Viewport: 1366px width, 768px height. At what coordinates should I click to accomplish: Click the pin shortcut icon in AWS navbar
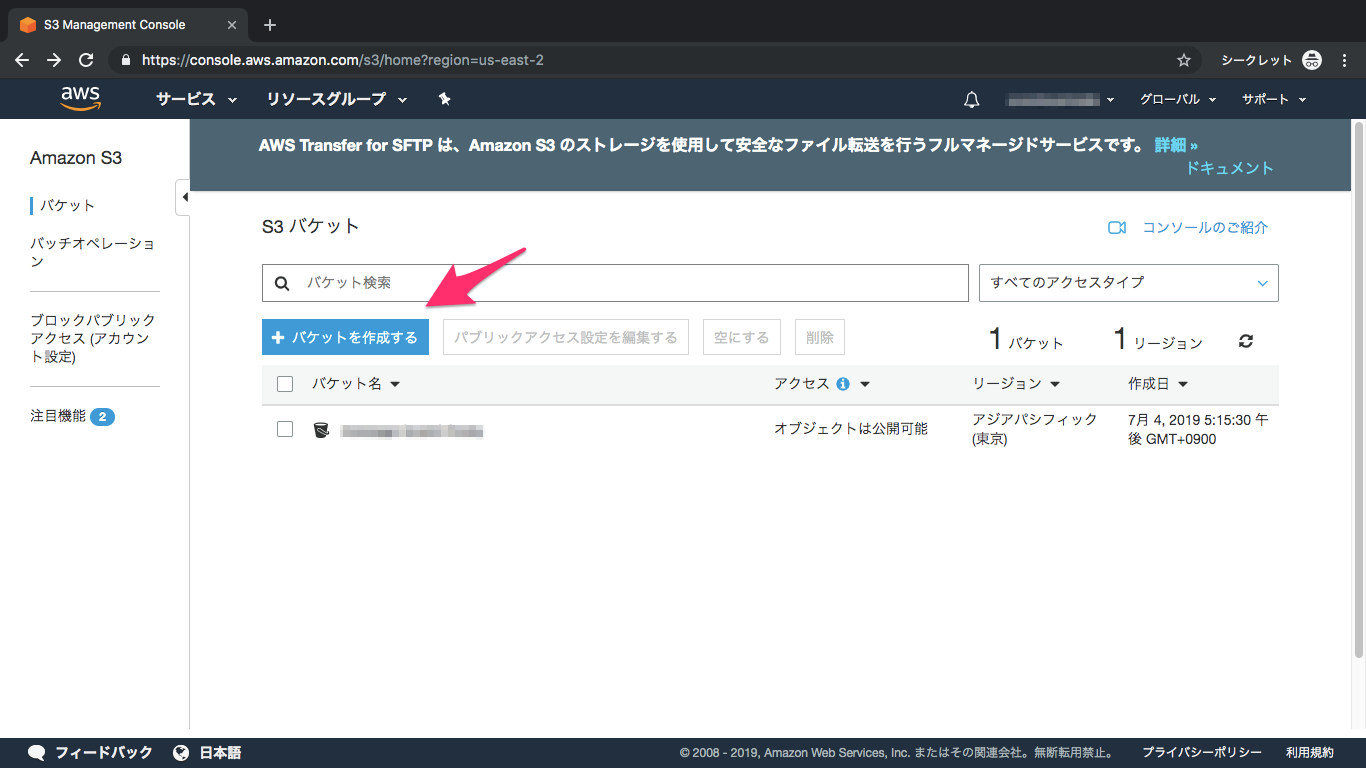click(x=445, y=99)
